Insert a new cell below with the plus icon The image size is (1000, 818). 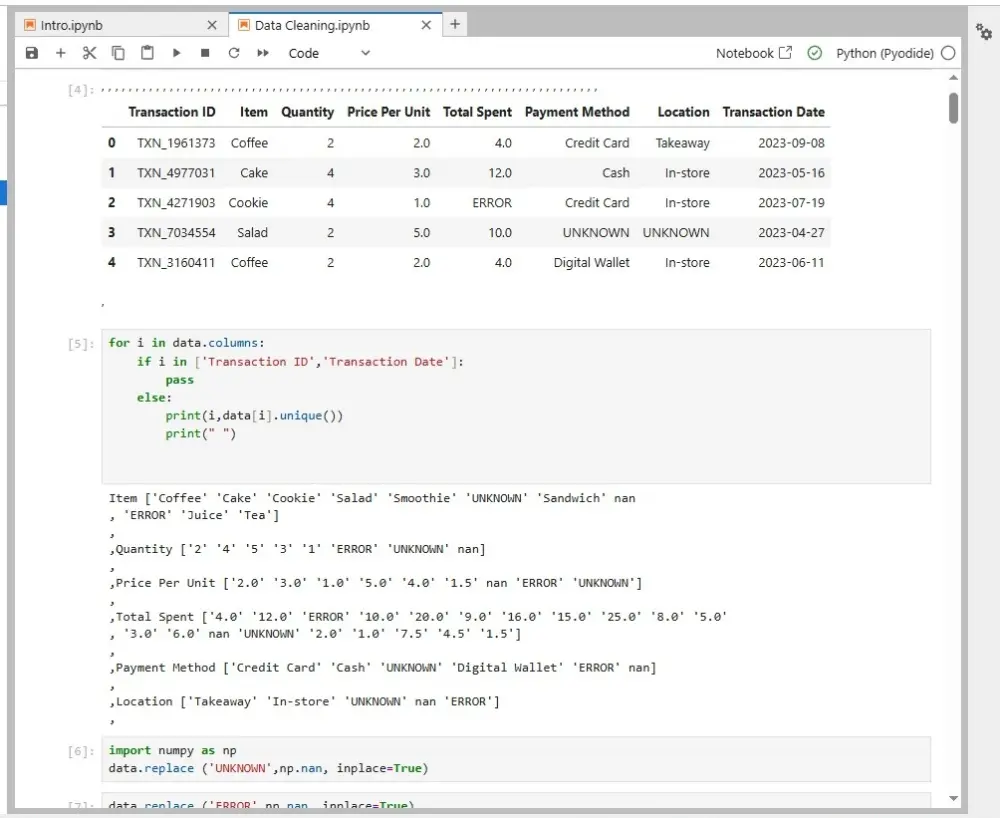tap(61, 53)
